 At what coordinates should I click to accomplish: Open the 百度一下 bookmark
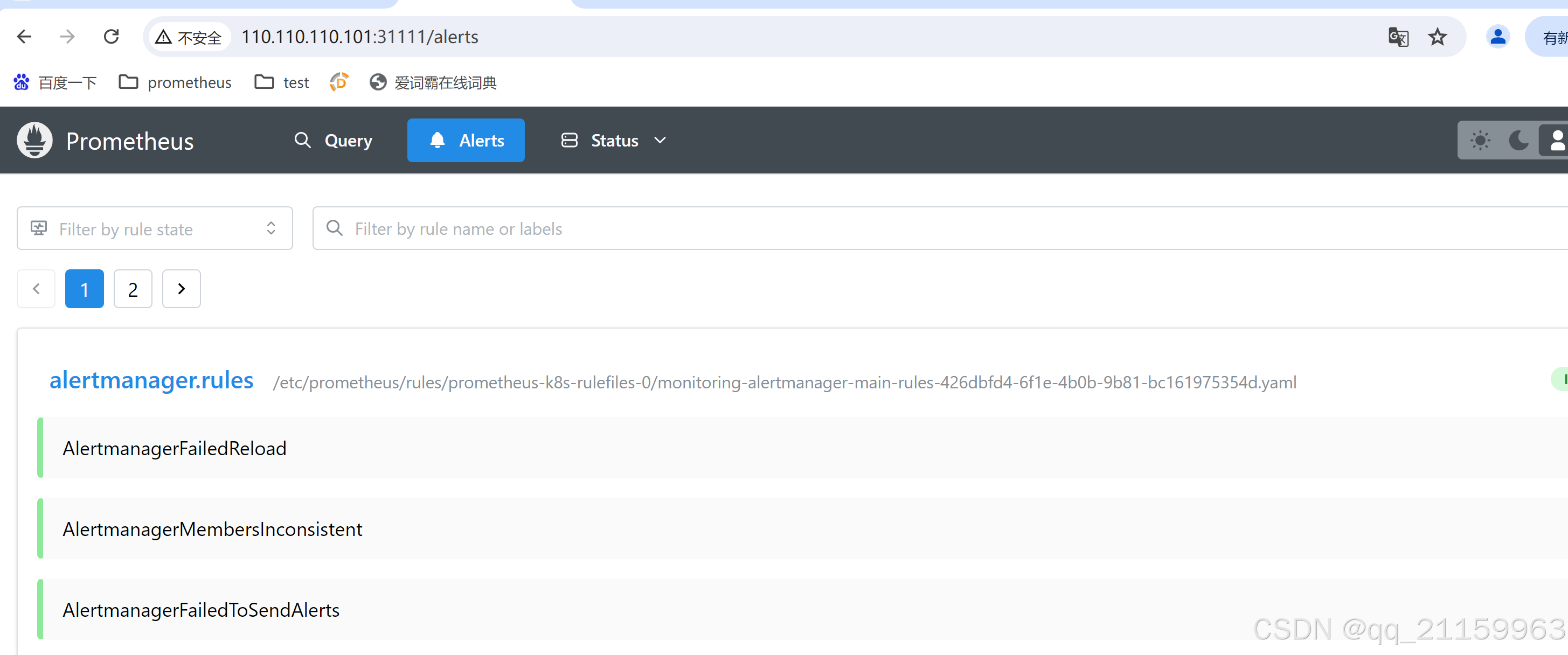(55, 82)
